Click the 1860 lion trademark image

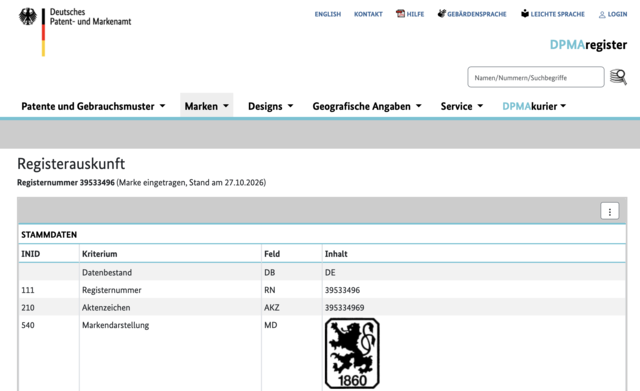352,353
